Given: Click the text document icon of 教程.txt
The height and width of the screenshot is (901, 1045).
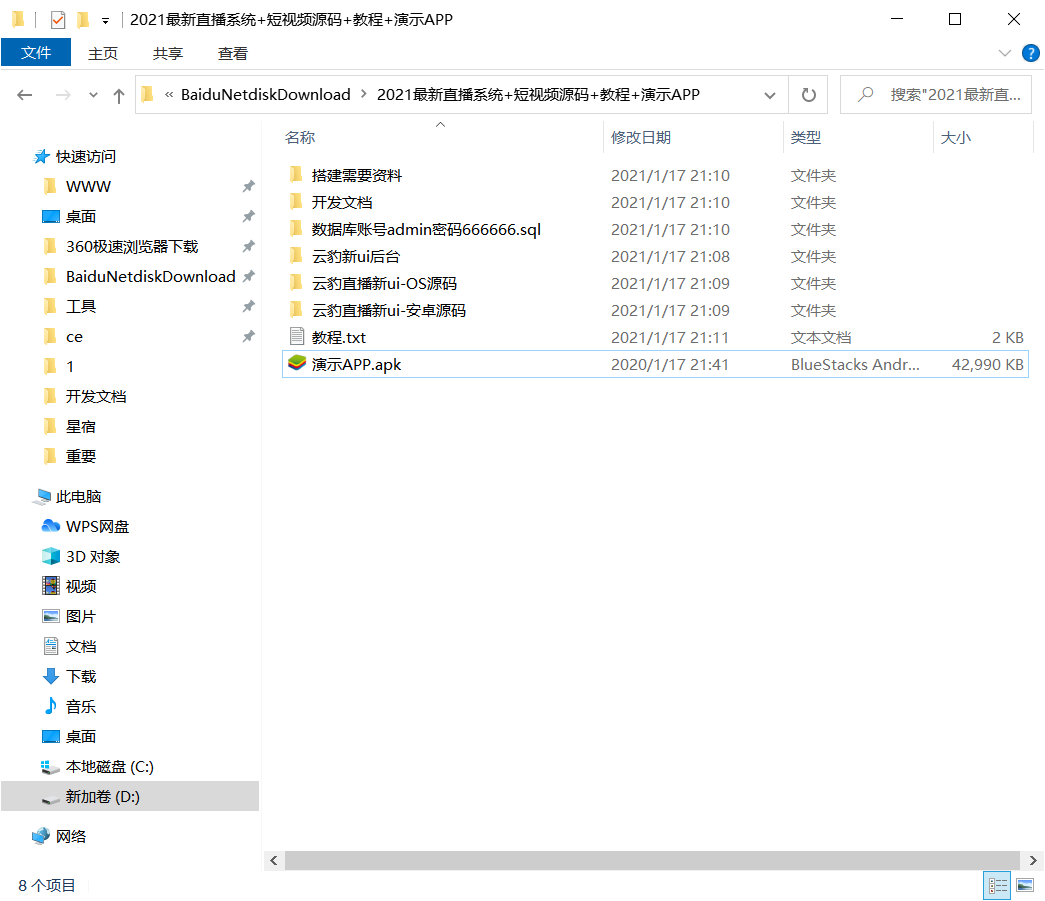Looking at the screenshot, I should (297, 337).
